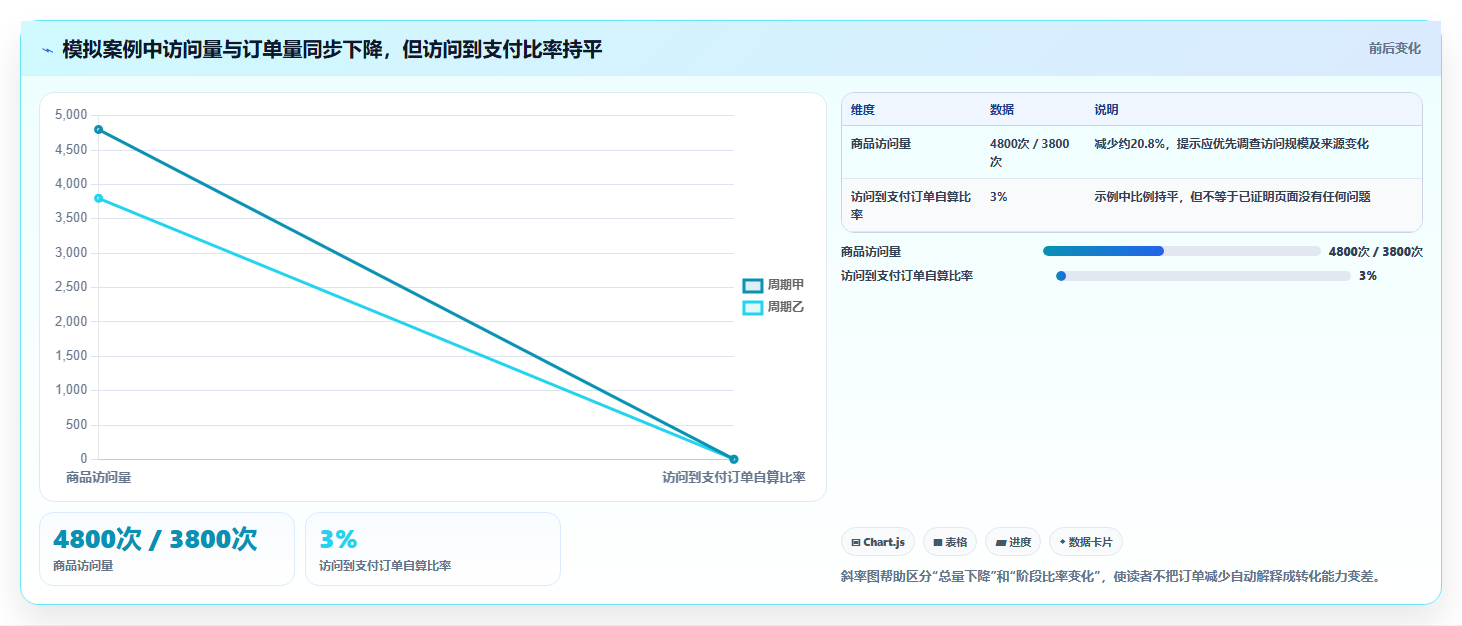Viewport: 1462px width, 626px height.
Task: Click the 4800次 / 3800次 data card
Action: (167, 549)
